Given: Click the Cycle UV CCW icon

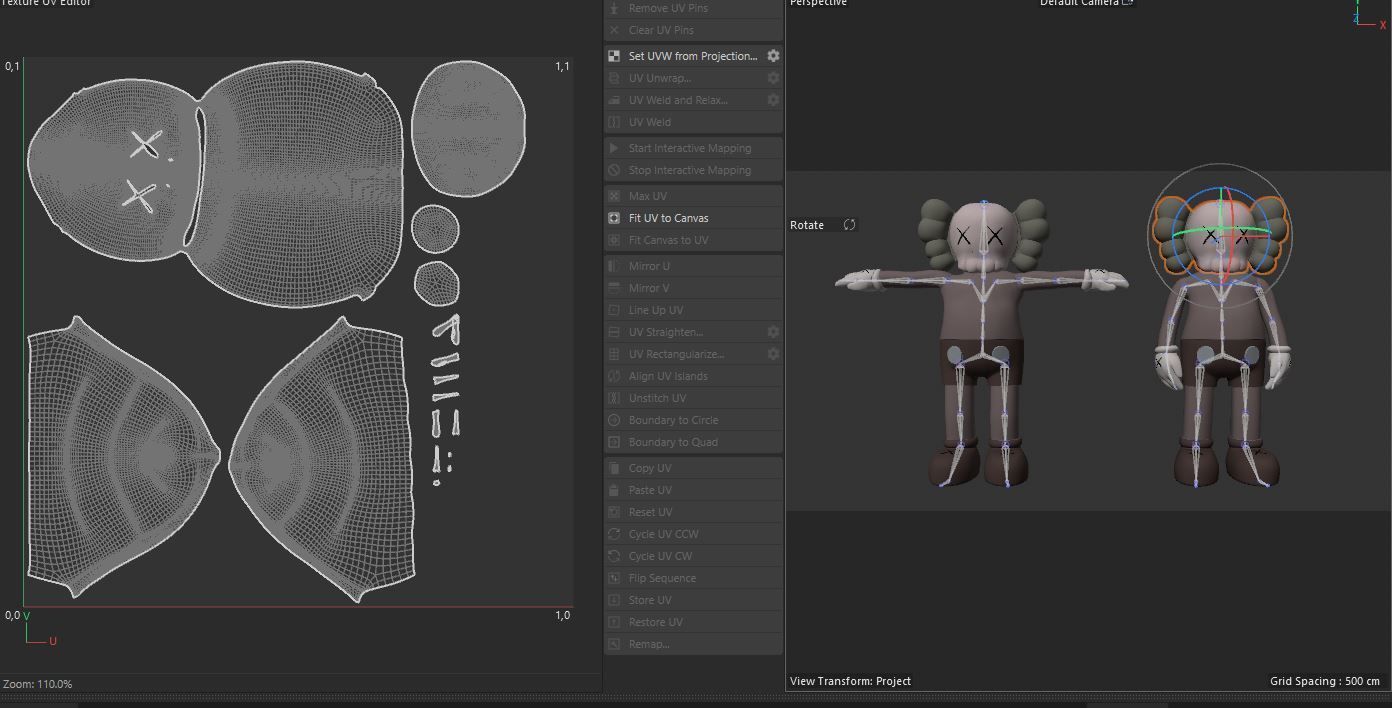Looking at the screenshot, I should (x=614, y=534).
